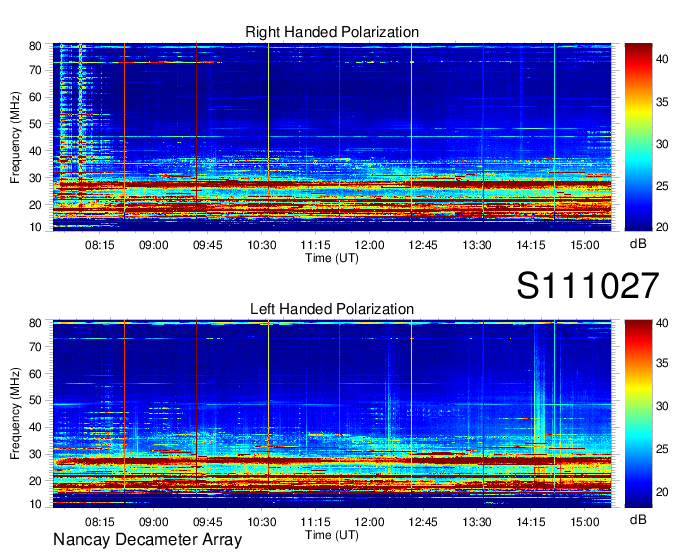680x552 pixels.
Task: Click the dB unit label under bottom colorbar
Action: [x=638, y=519]
